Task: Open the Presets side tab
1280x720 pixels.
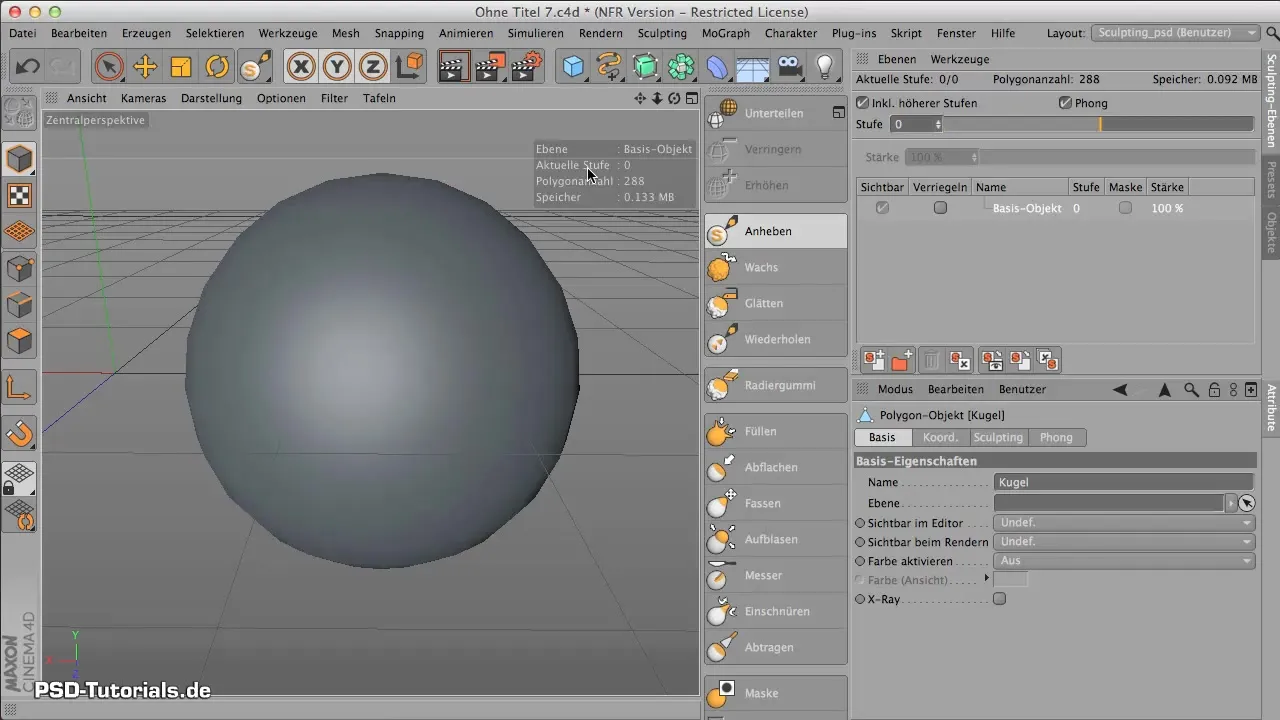Action: tap(1271, 179)
